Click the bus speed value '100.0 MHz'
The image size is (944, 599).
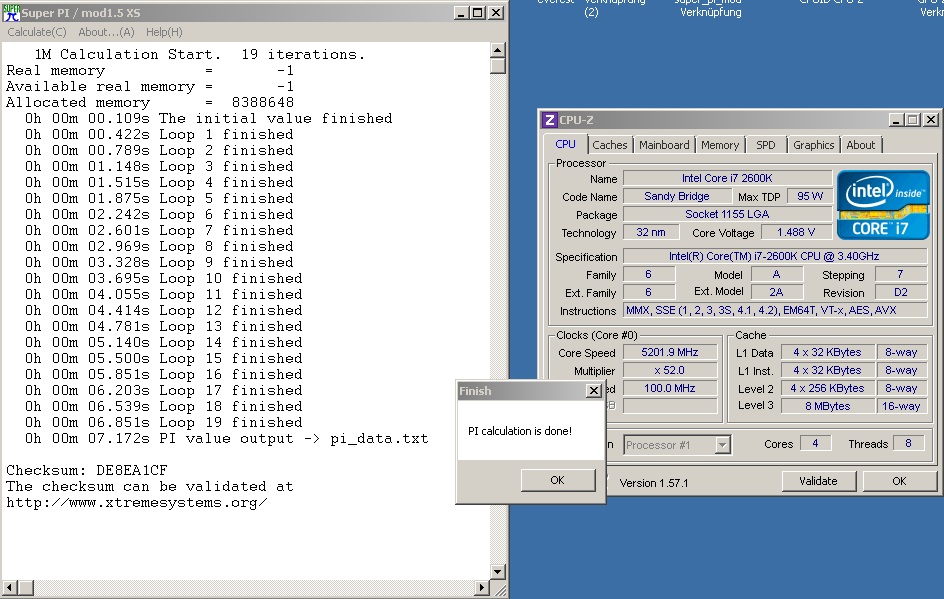pyautogui.click(x=669, y=388)
